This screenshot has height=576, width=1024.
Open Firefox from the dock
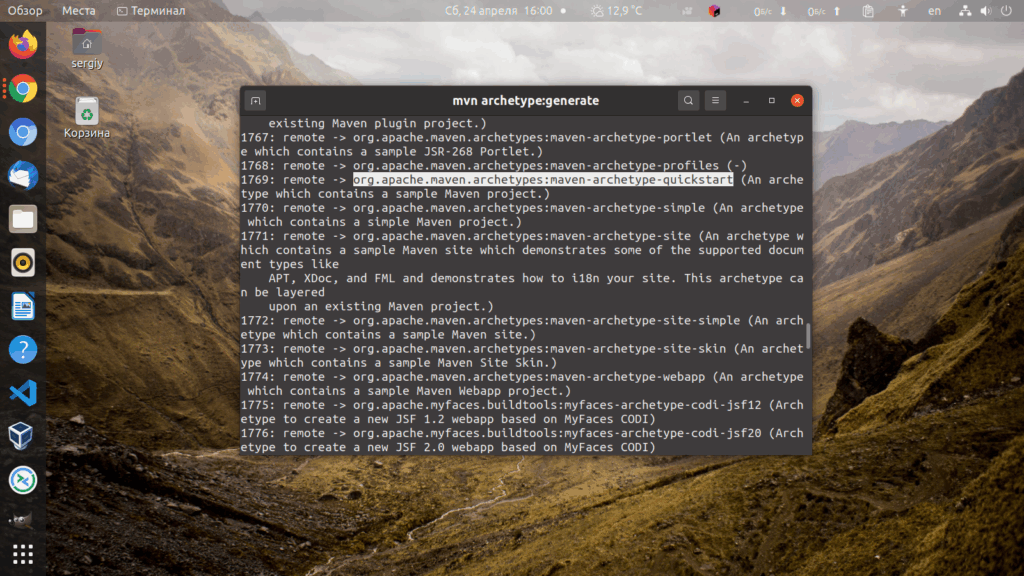click(x=23, y=45)
